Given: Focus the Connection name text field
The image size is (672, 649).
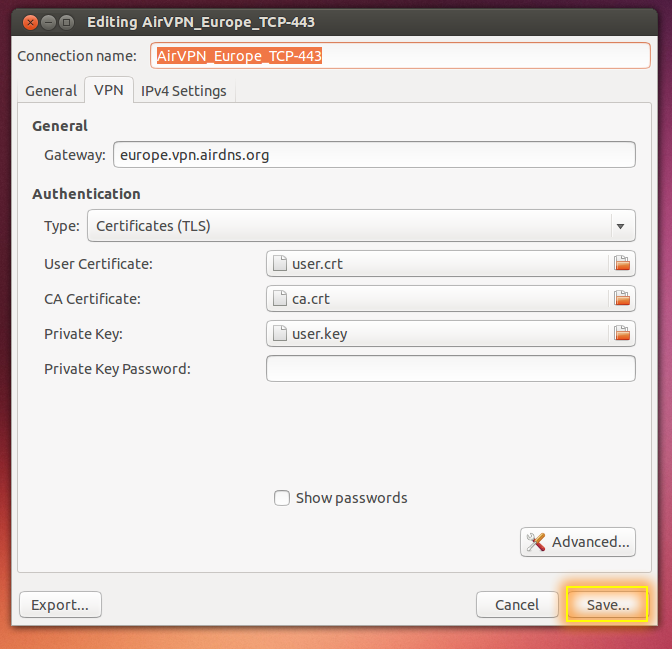Looking at the screenshot, I should [400, 56].
